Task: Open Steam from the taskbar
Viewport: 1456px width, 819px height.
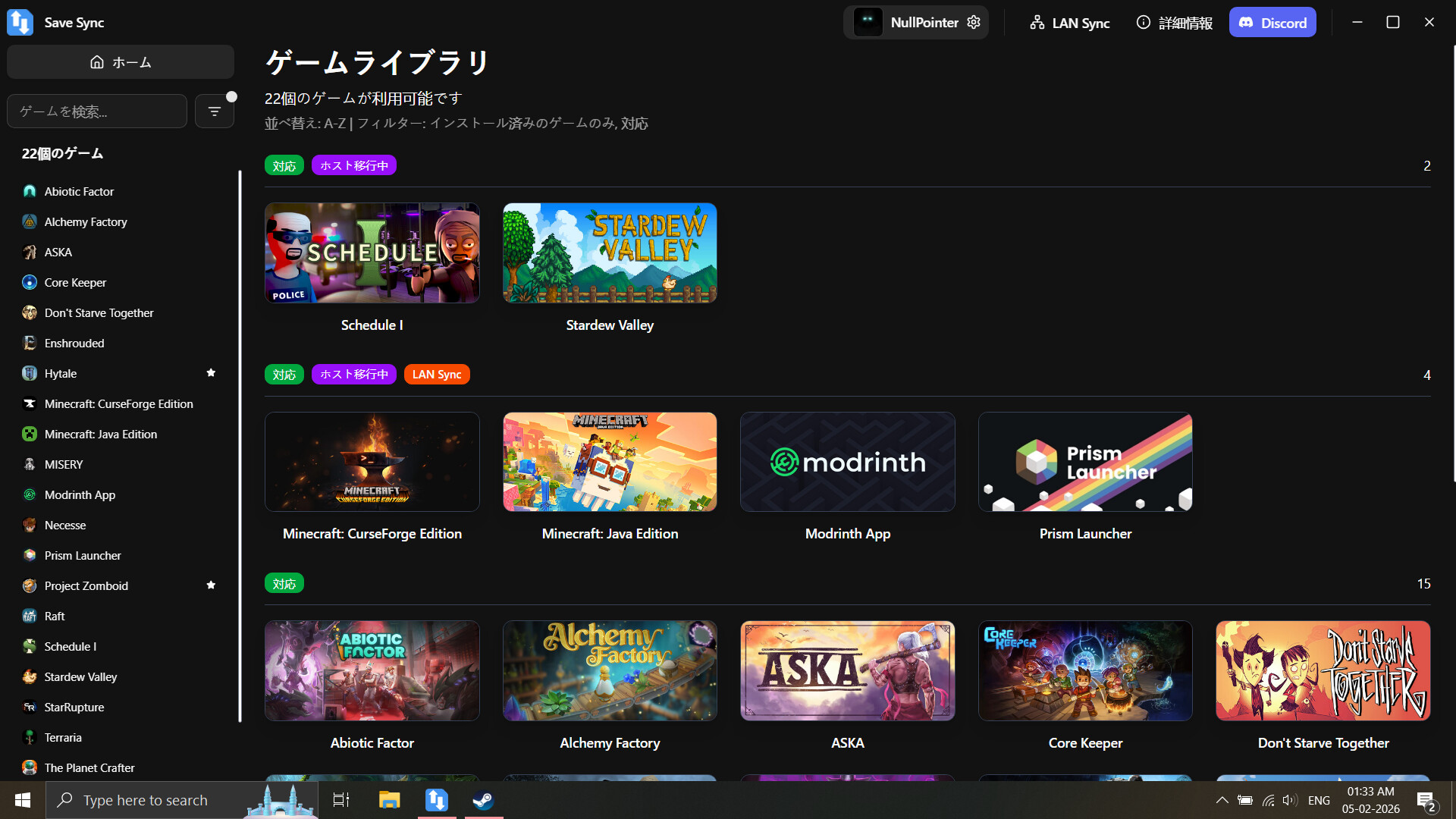Action: 483,800
